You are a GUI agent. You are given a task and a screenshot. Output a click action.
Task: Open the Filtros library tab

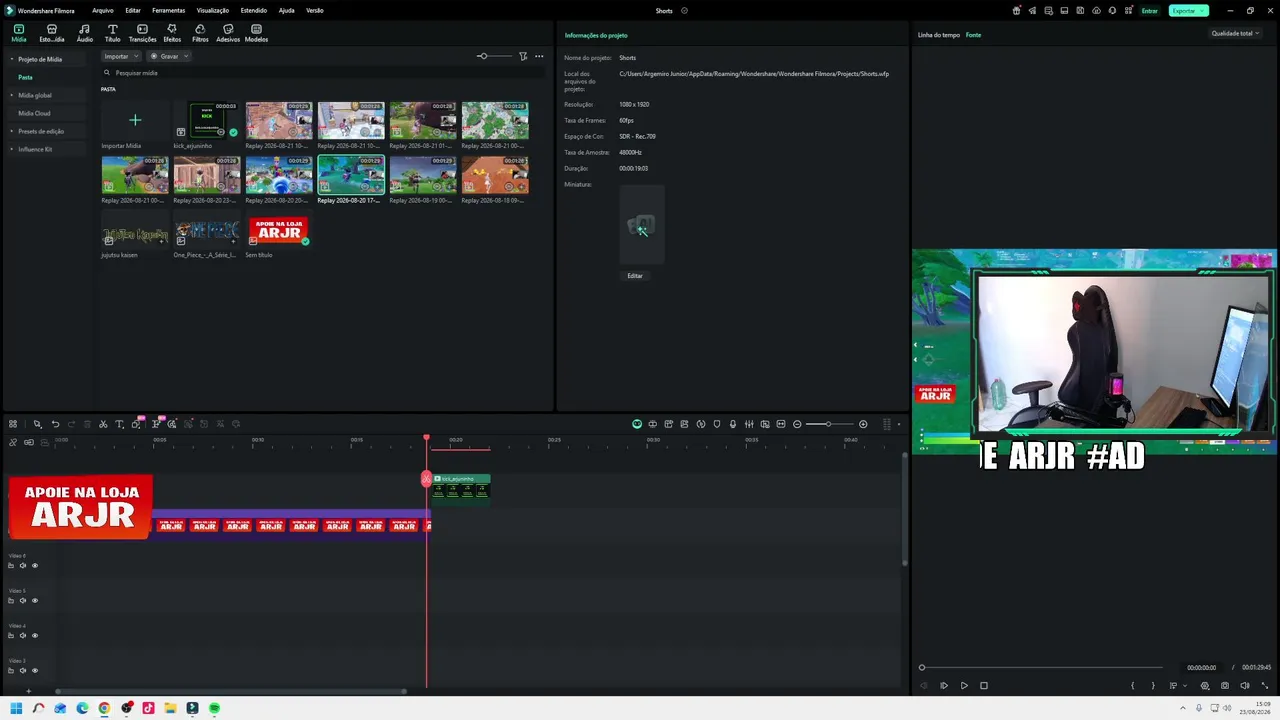[200, 33]
